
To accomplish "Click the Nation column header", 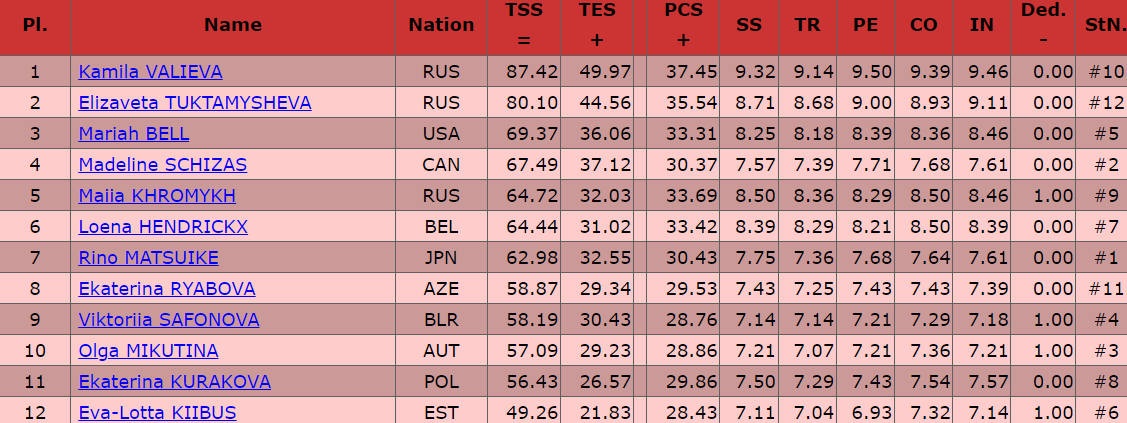I will tap(441, 26).
